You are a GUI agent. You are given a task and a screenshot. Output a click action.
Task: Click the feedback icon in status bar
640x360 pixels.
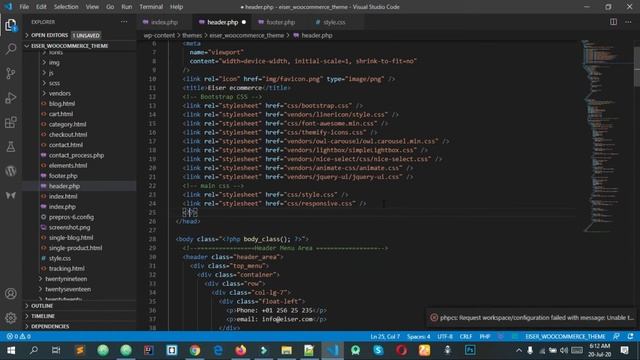coord(616,336)
